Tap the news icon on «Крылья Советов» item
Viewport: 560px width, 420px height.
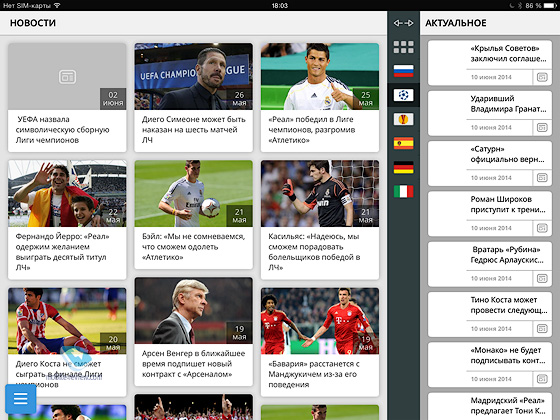click(542, 77)
